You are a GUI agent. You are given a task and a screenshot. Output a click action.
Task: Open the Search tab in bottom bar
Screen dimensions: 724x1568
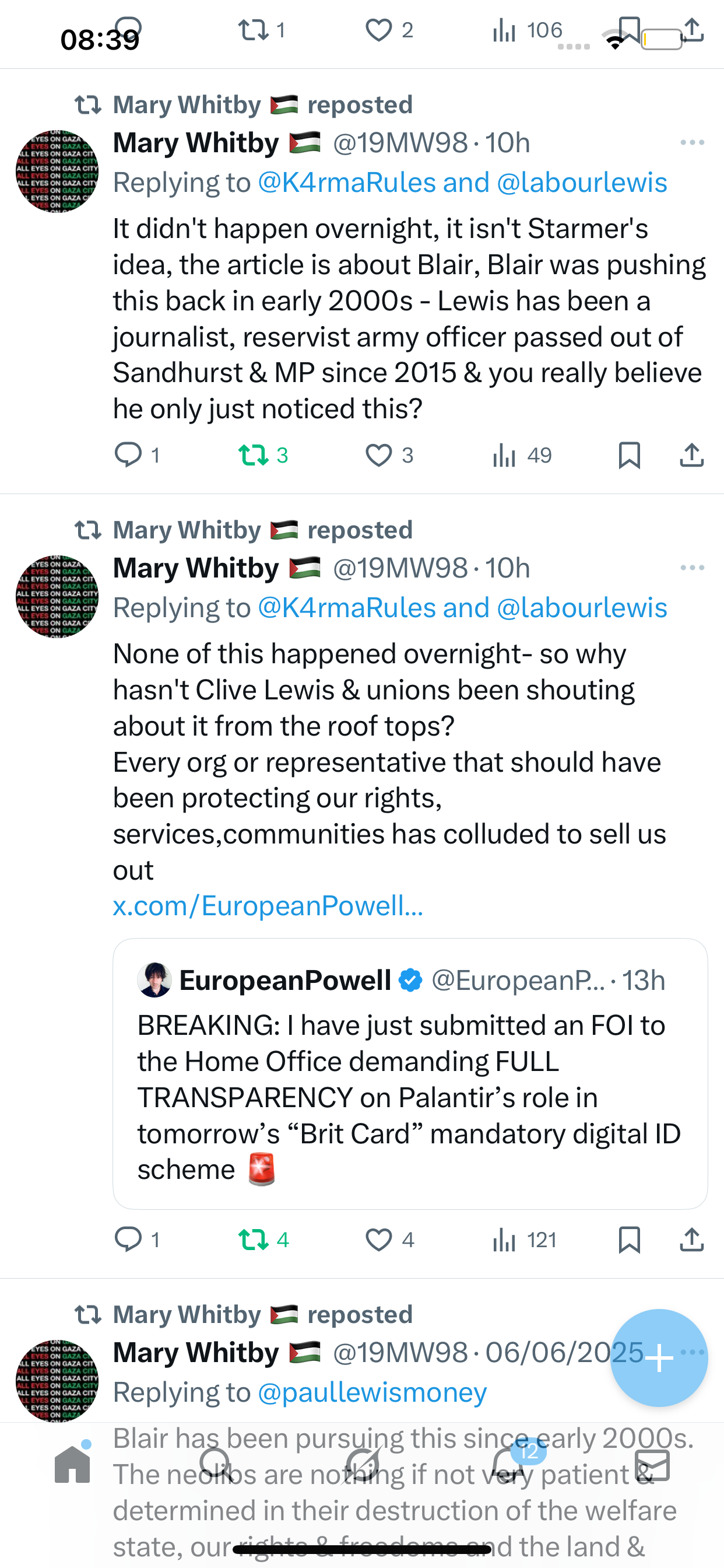(215, 1465)
